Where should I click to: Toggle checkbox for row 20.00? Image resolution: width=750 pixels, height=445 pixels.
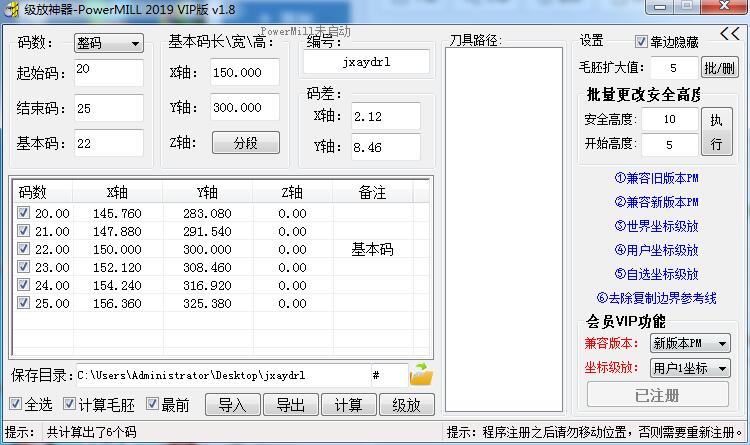(x=23, y=212)
